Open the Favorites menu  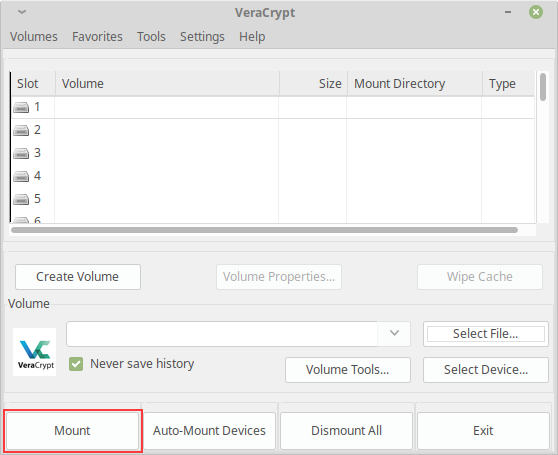tap(97, 37)
